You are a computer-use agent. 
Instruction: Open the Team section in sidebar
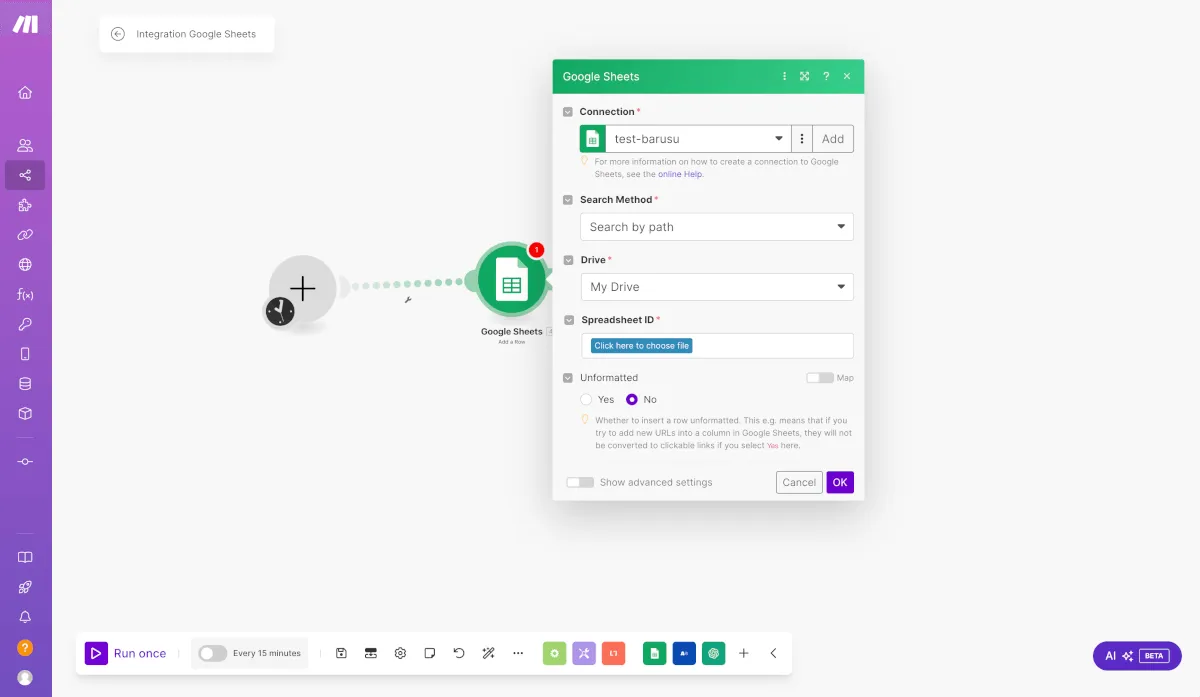tap(25, 146)
